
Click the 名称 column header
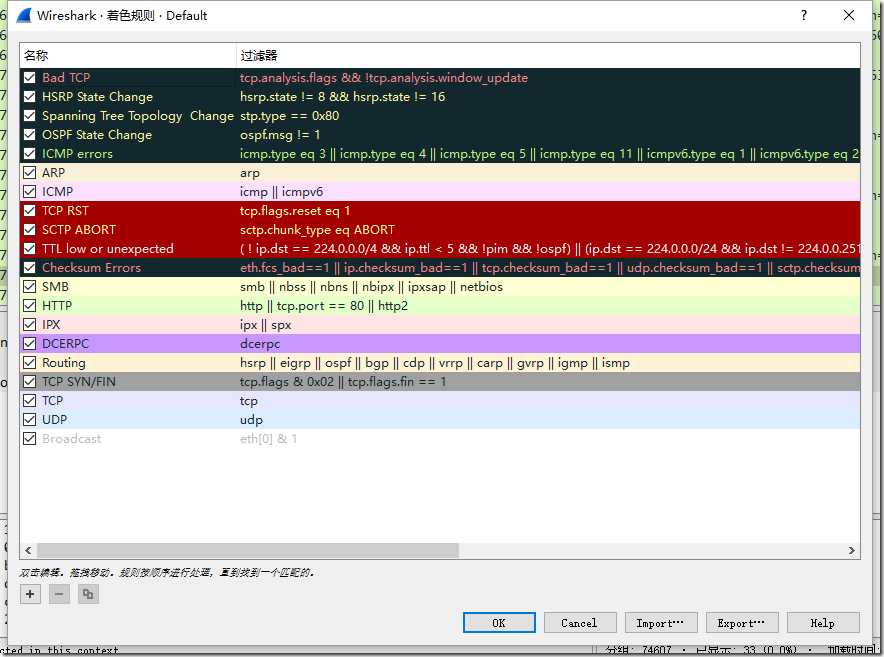128,55
